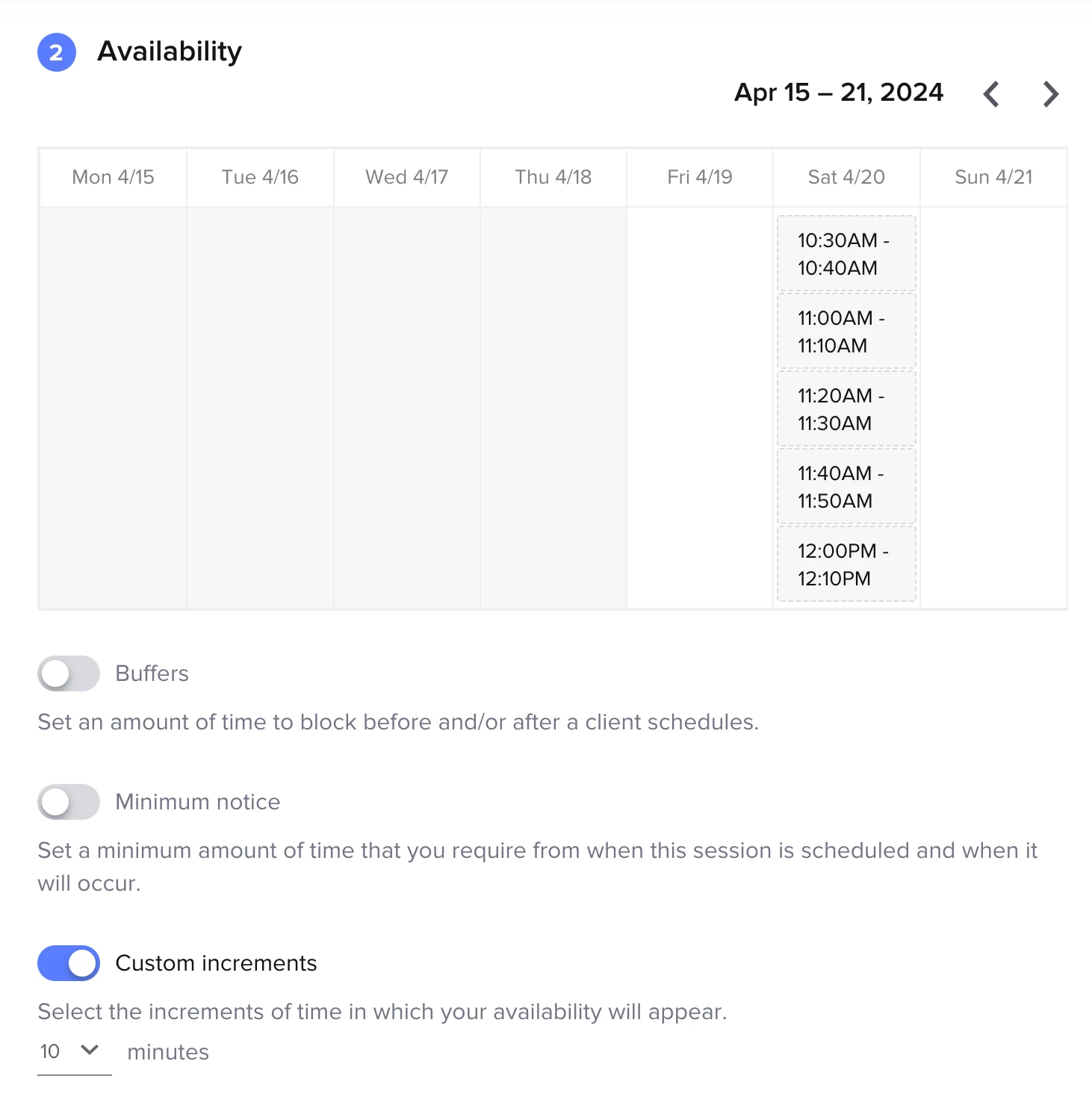This screenshot has height=1111, width=1092.
Task: Choose the 11:20AM - 11:30AM time block
Action: point(846,409)
